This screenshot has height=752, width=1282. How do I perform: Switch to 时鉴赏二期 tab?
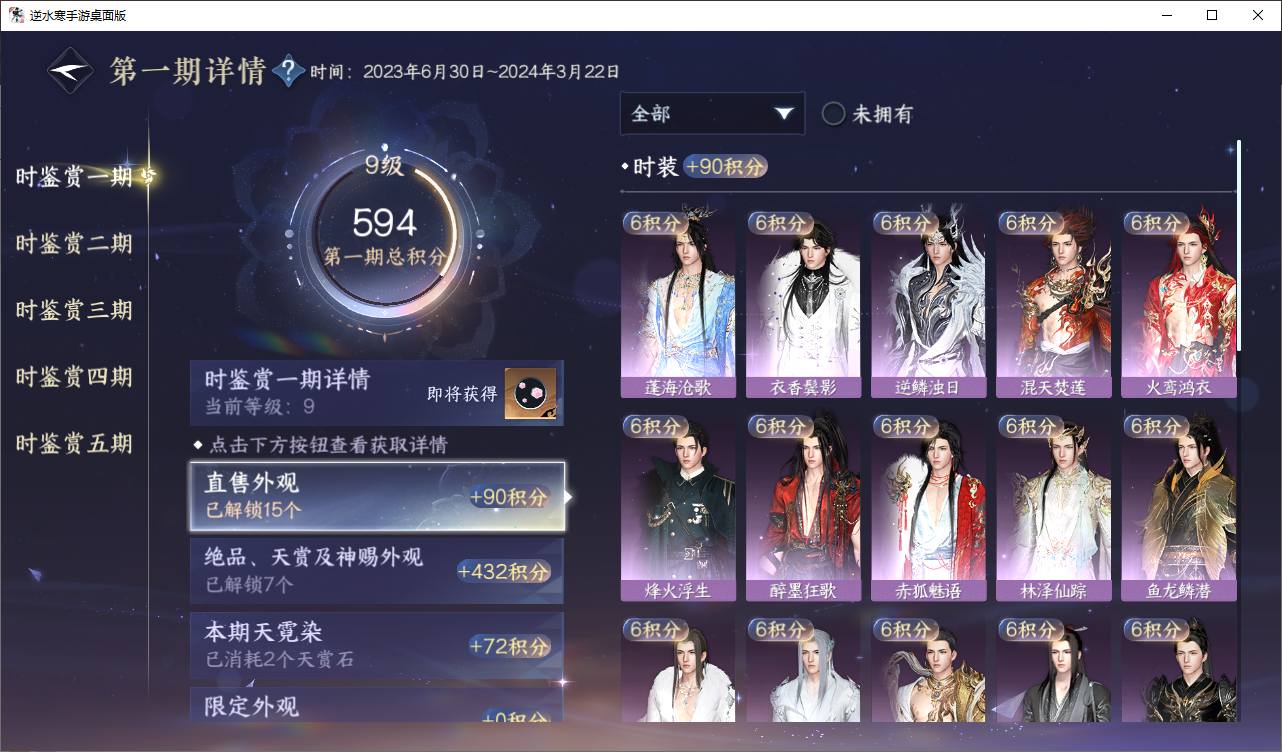(x=74, y=243)
